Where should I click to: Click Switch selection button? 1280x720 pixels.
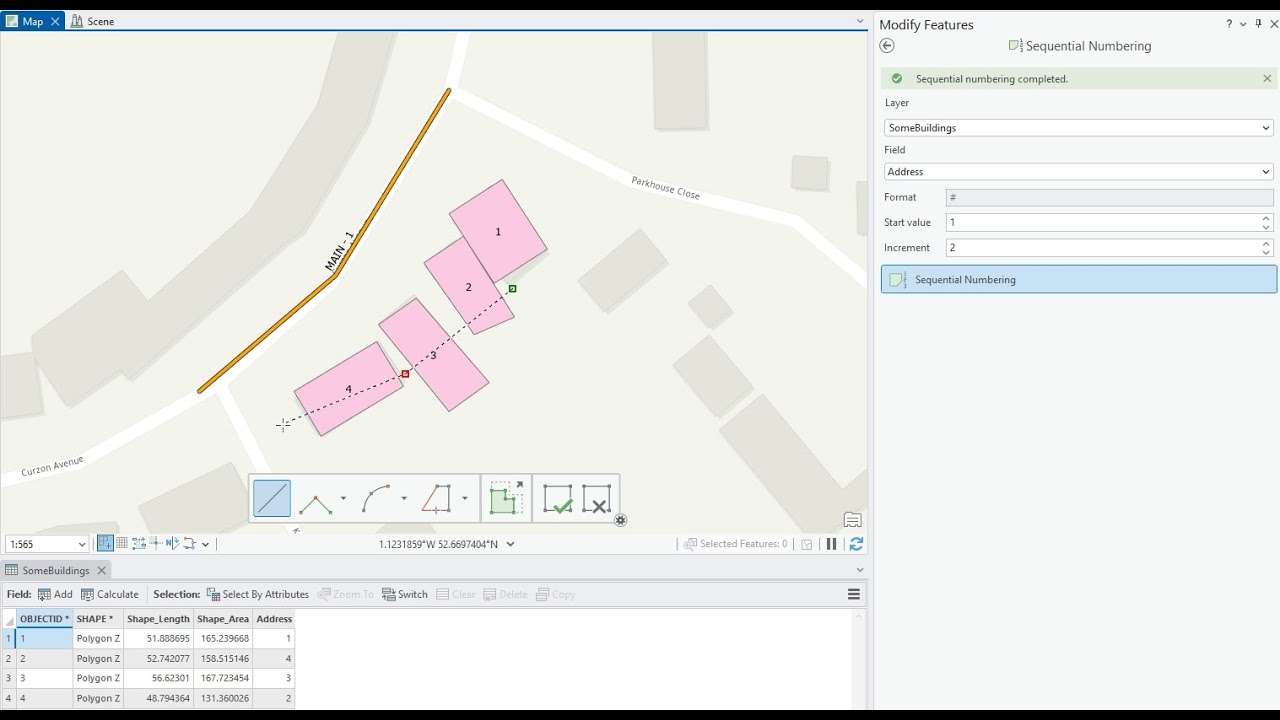pos(404,594)
